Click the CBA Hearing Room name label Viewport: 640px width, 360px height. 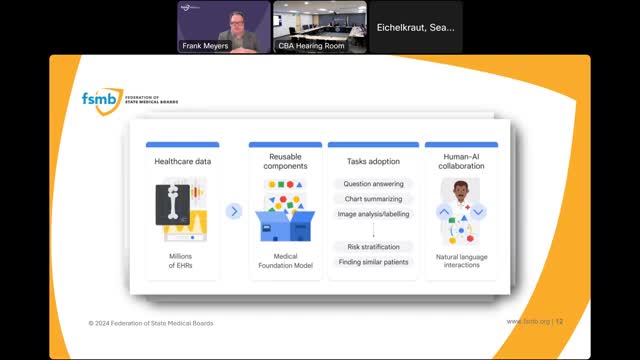(311, 46)
